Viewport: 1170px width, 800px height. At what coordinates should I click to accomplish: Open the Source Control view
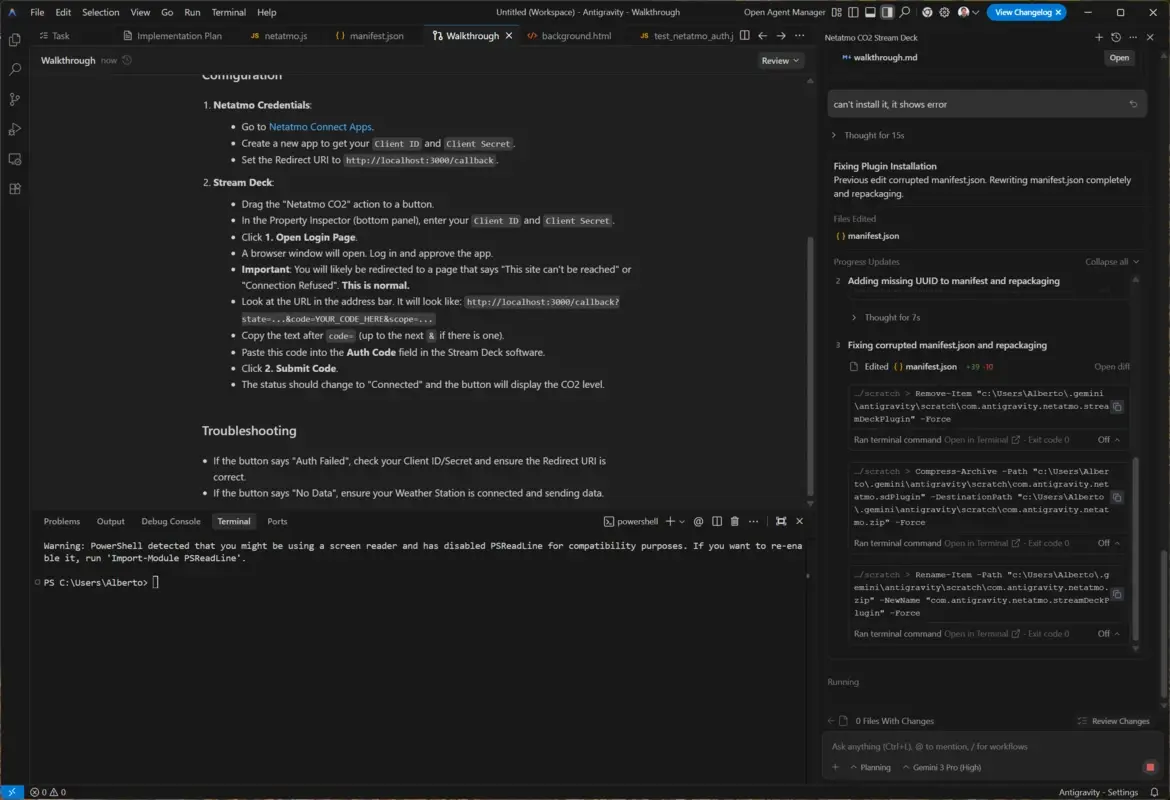[x=14, y=99]
